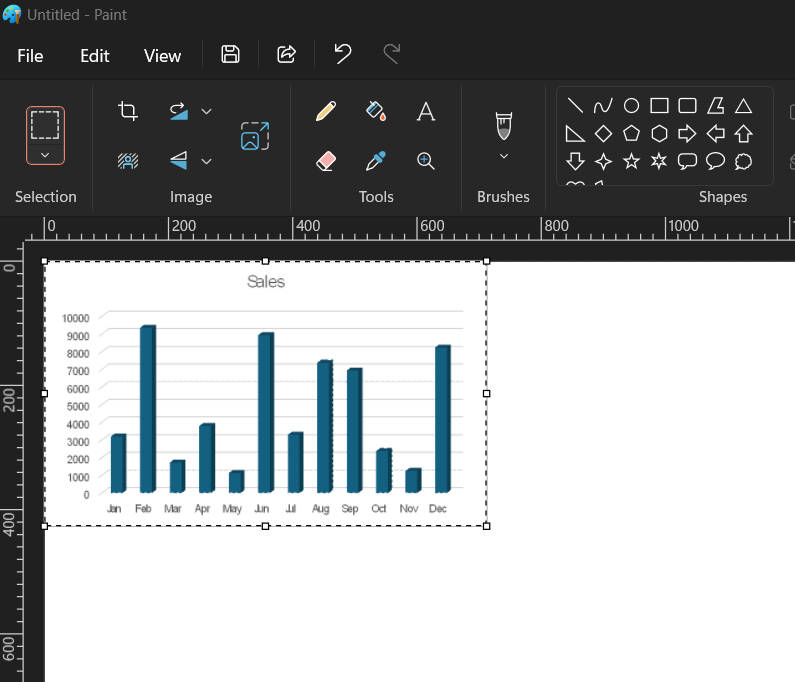Select the Left arrow shape
Viewport: 795px width, 682px height.
pyautogui.click(x=715, y=134)
